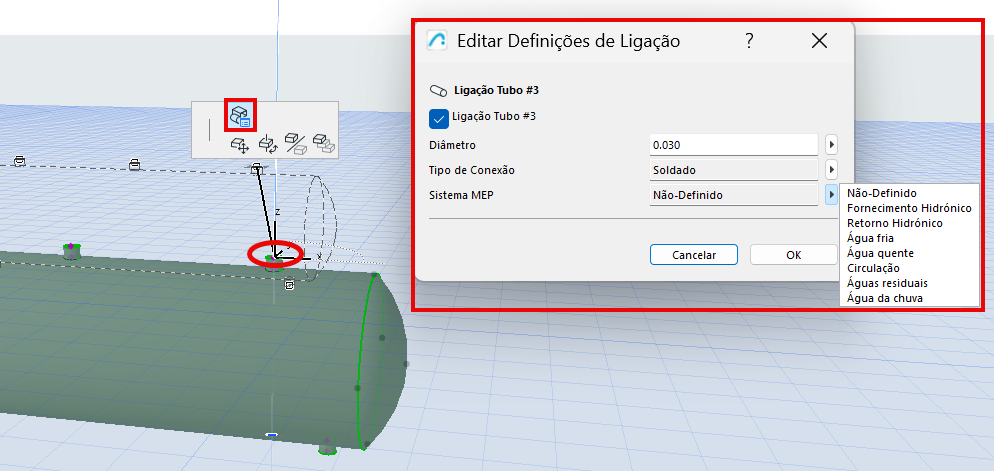The width and height of the screenshot is (994, 471).
Task: Choose Retorno Hidrónico from the list
Action: click(894, 223)
